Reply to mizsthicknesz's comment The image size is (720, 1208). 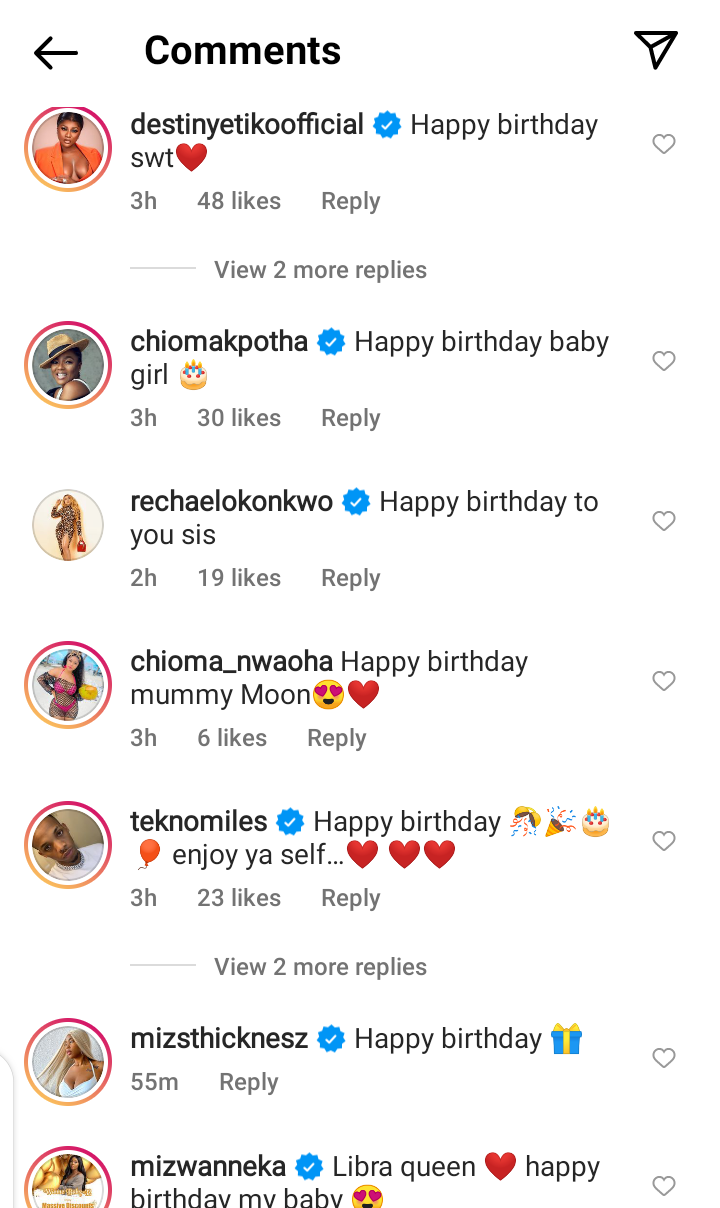tap(248, 1082)
